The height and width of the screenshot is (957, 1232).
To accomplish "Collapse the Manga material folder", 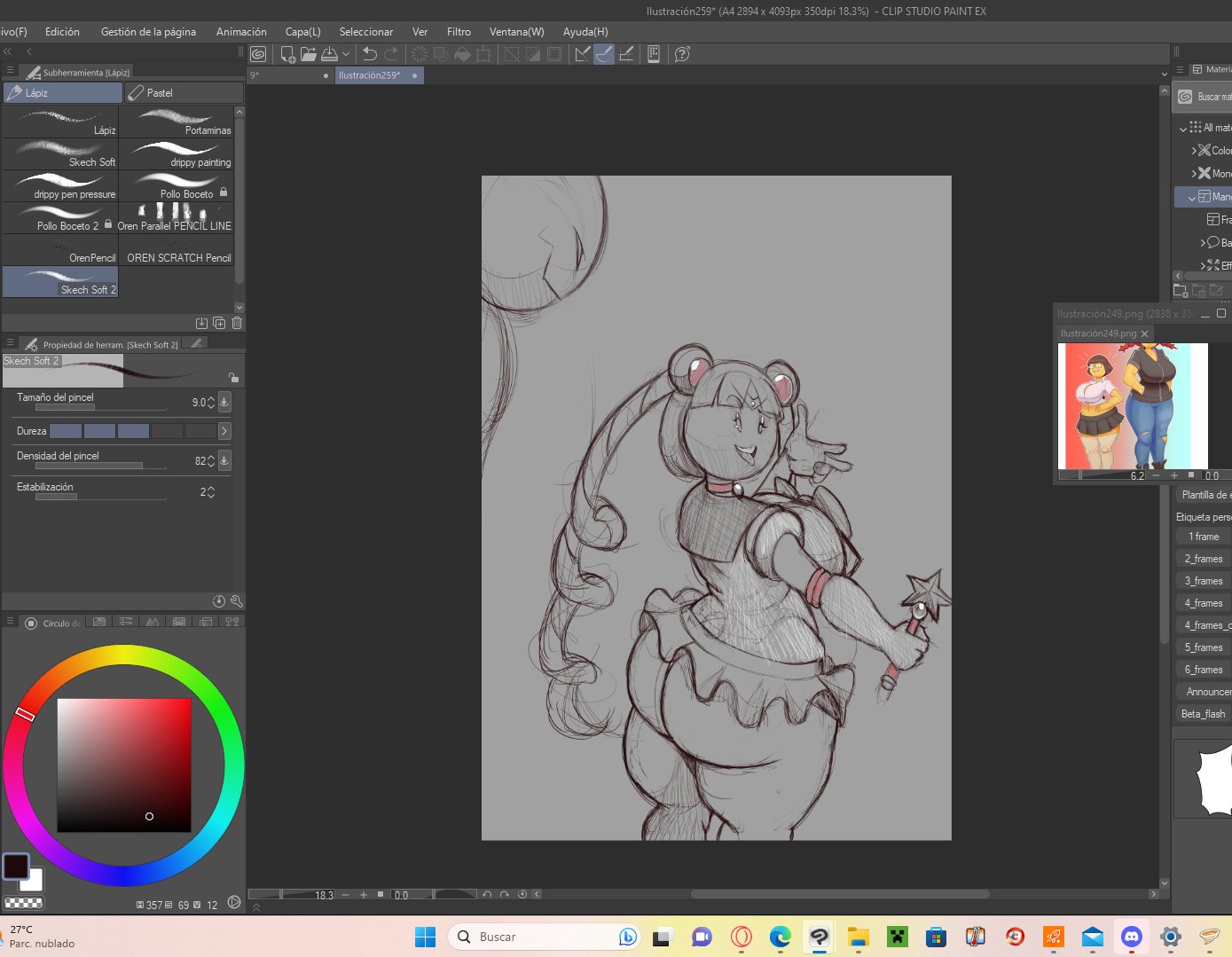I will pos(1192,198).
